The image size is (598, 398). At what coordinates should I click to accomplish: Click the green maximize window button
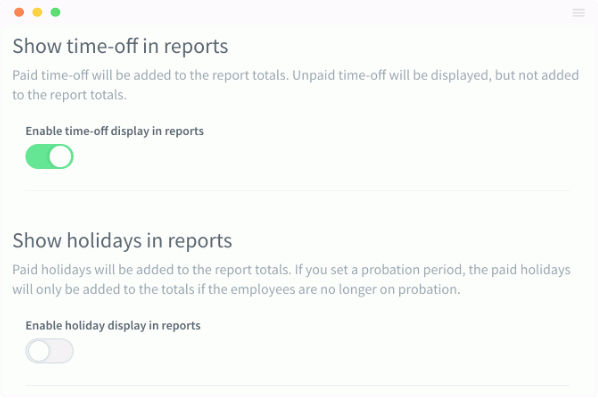pos(56,12)
